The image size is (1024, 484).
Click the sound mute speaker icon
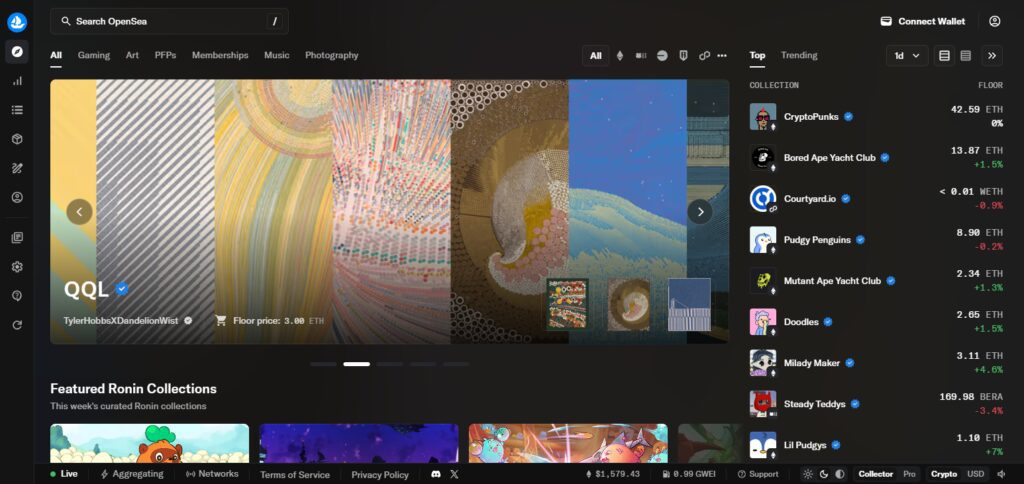(x=1001, y=474)
